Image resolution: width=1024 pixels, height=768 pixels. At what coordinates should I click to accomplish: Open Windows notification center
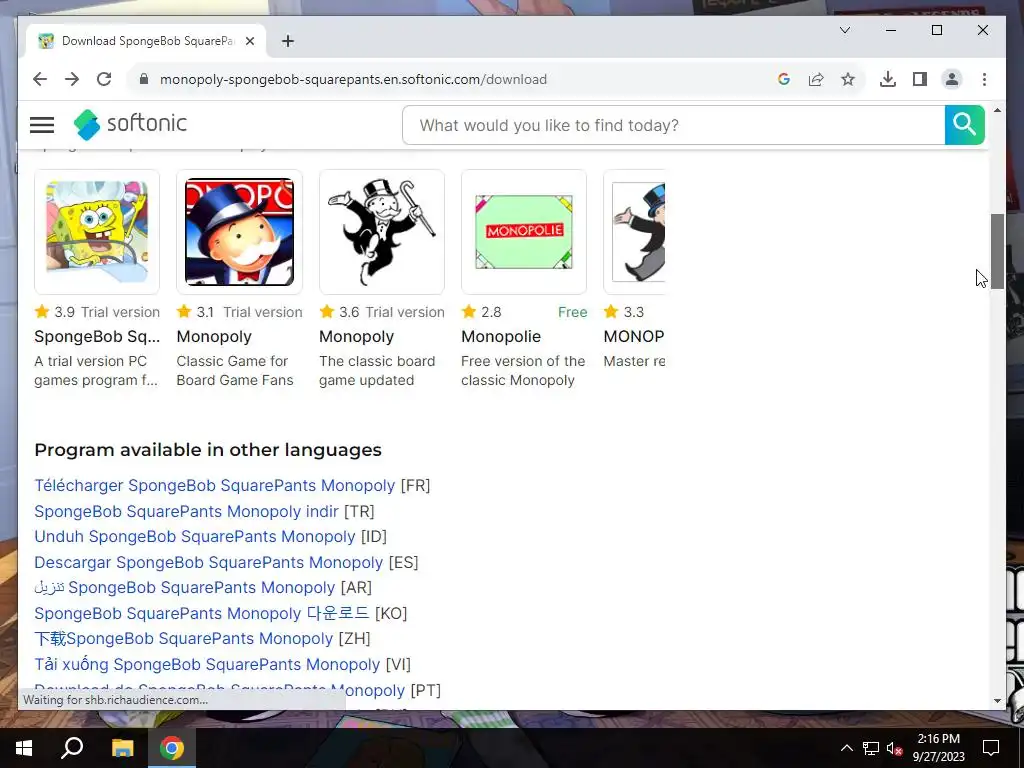(x=991, y=748)
